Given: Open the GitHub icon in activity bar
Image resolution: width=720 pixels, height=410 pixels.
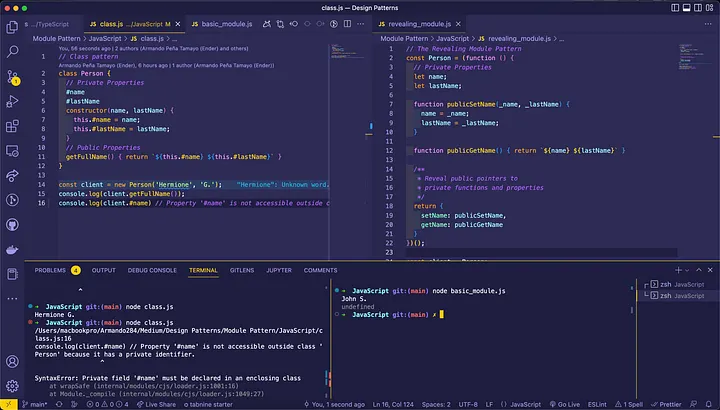Looking at the screenshot, I should tap(12, 225).
